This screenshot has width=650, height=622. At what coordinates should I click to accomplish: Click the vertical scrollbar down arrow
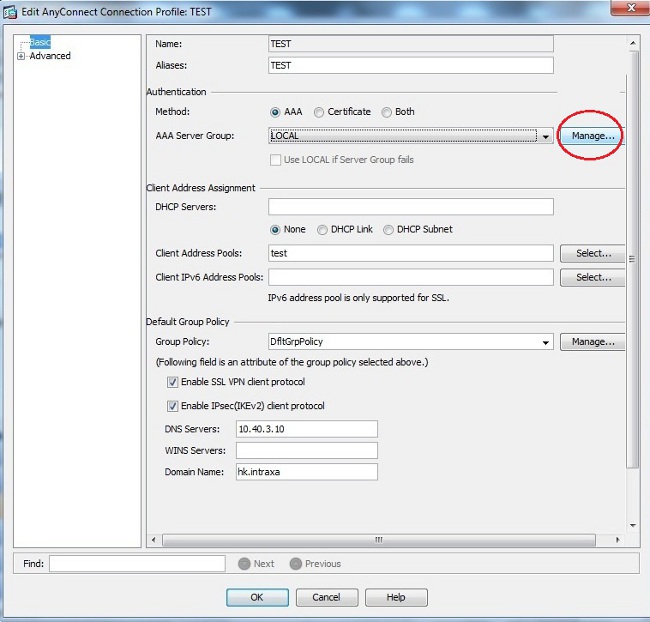[x=633, y=526]
